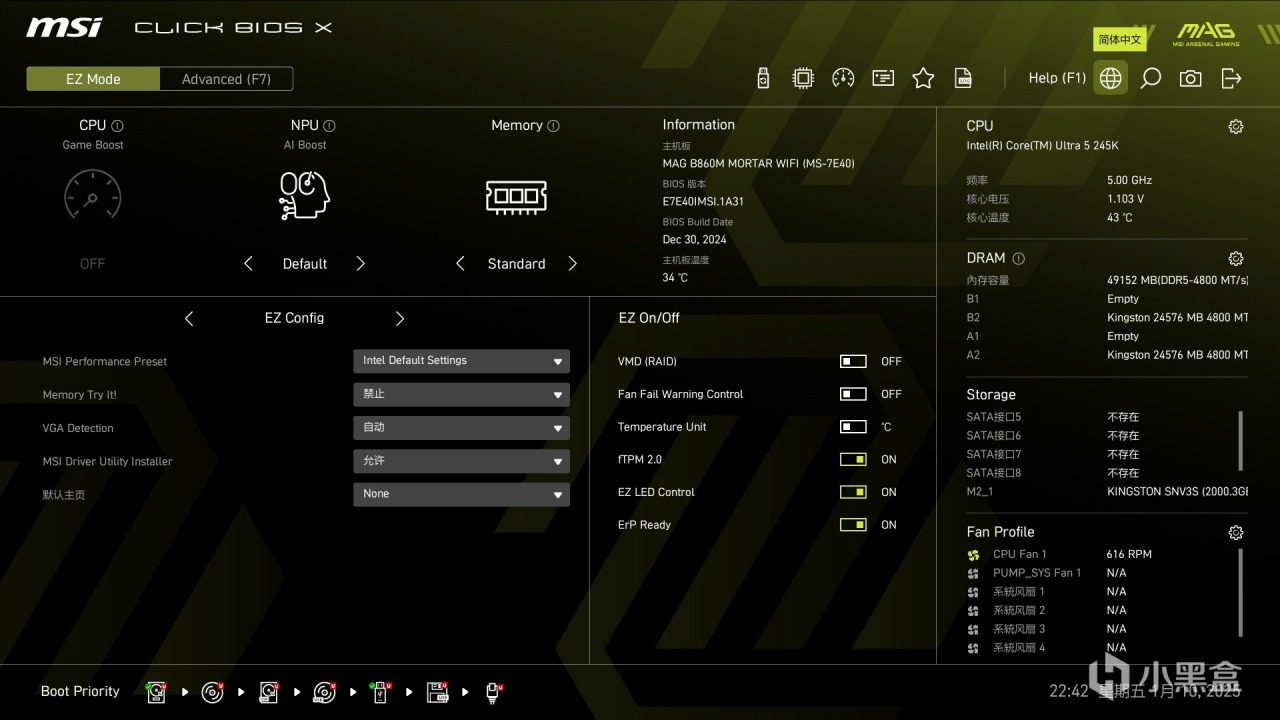Open the hardware monitor gauge icon

pos(843,78)
